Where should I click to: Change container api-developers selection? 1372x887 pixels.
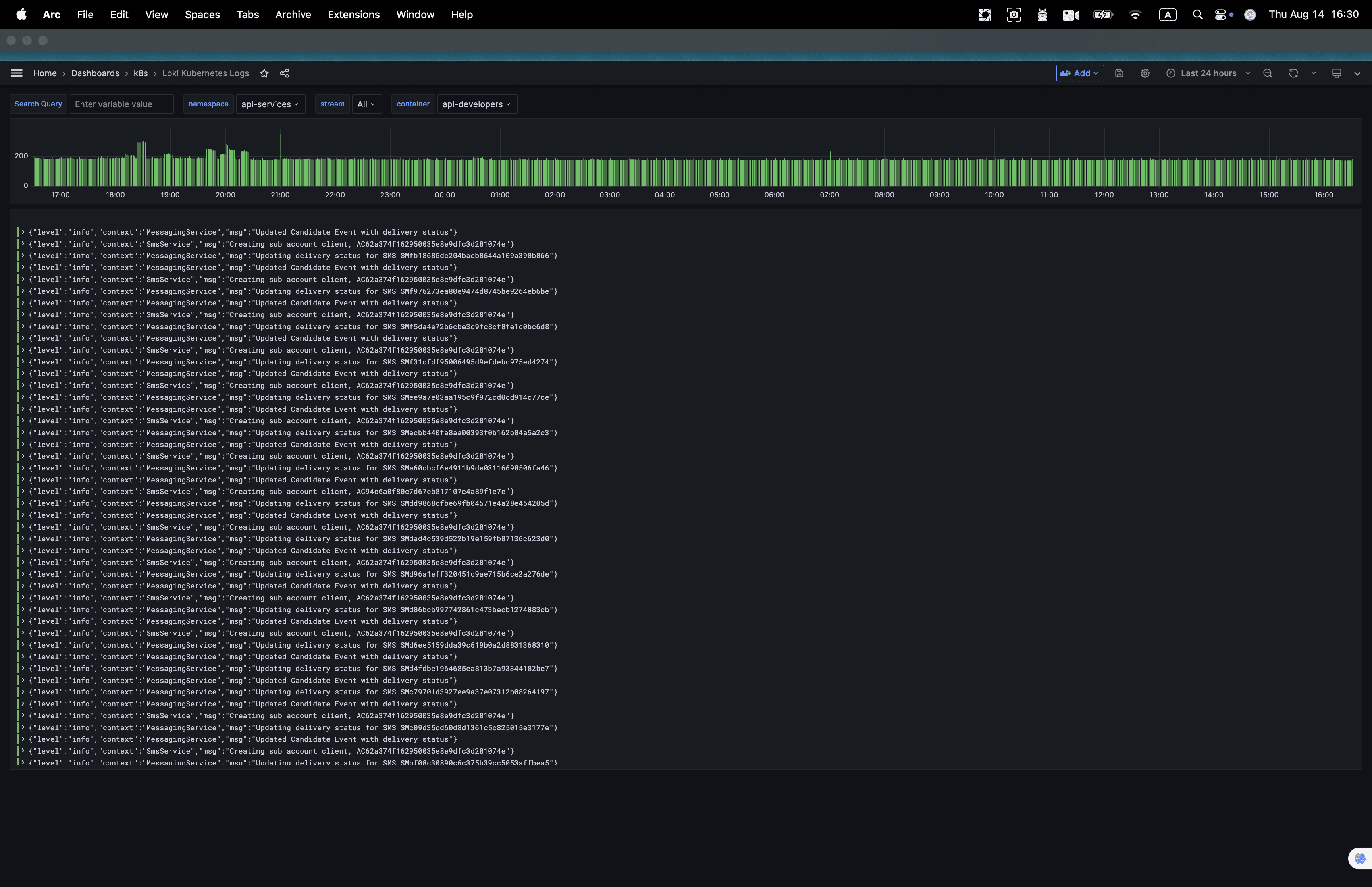pos(477,104)
